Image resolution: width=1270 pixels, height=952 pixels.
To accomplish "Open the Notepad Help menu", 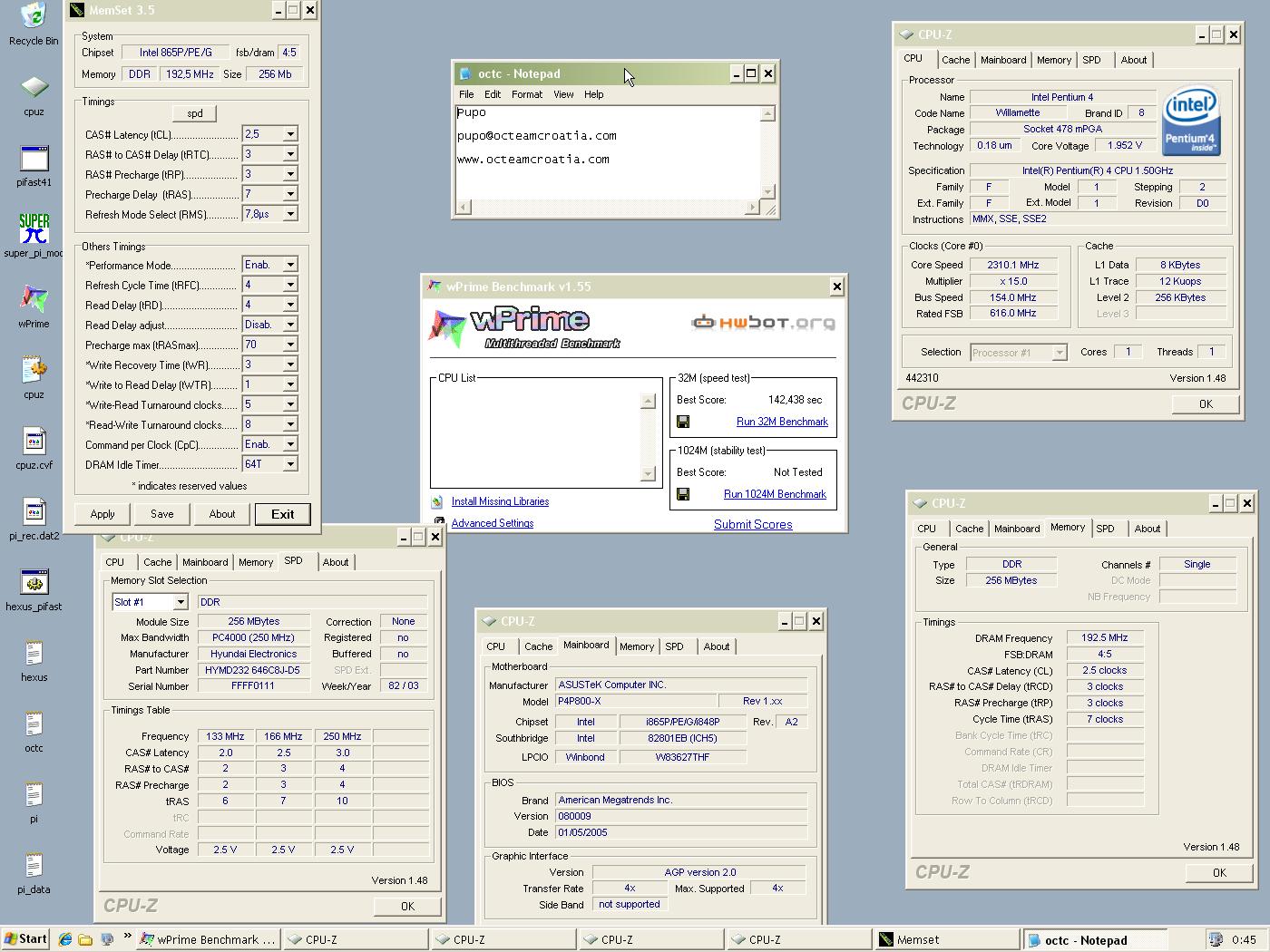I will pos(594,94).
